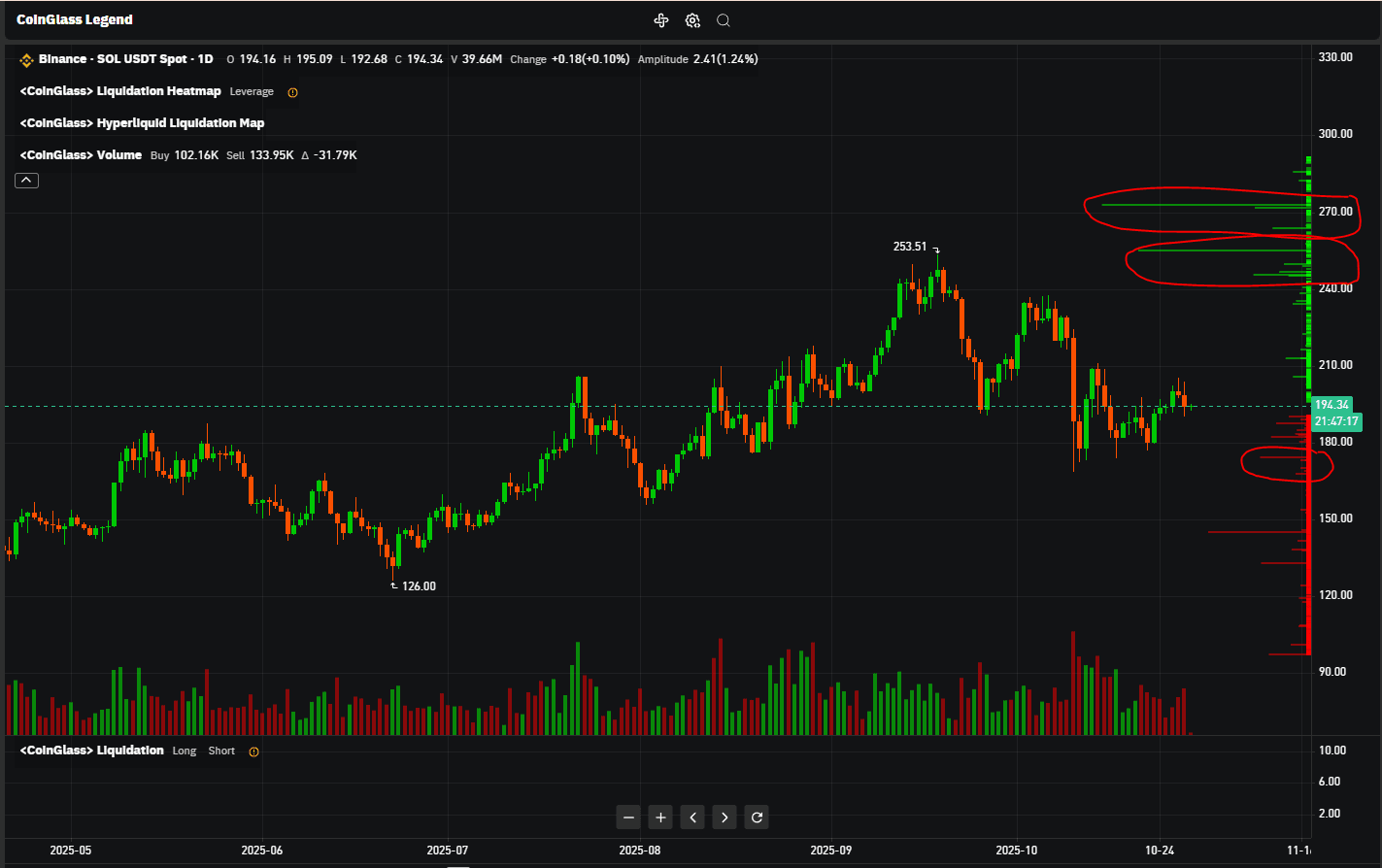Click the 2025-08 date on time axis
This screenshot has width=1382, height=868.
coord(639,851)
